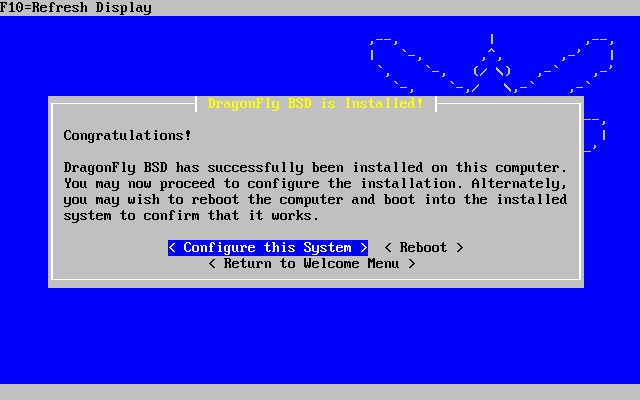Click the left angle bracket of Configure button
This screenshot has height=400, width=640.
(172, 248)
